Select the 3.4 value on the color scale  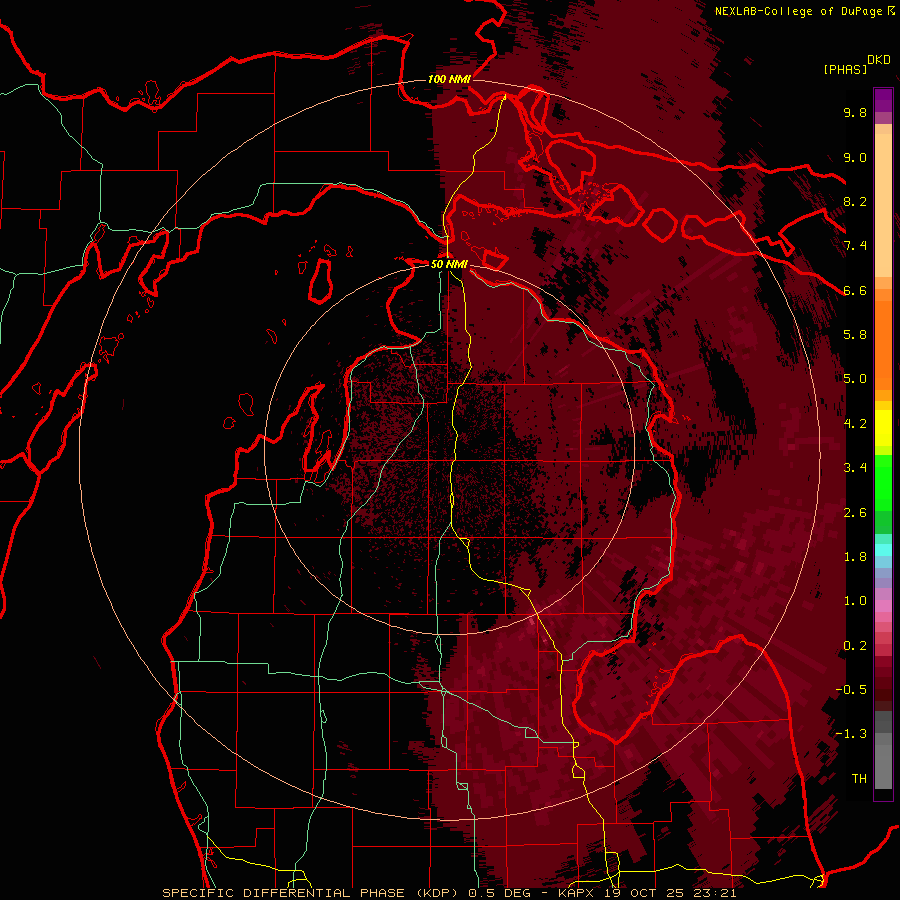tap(855, 468)
